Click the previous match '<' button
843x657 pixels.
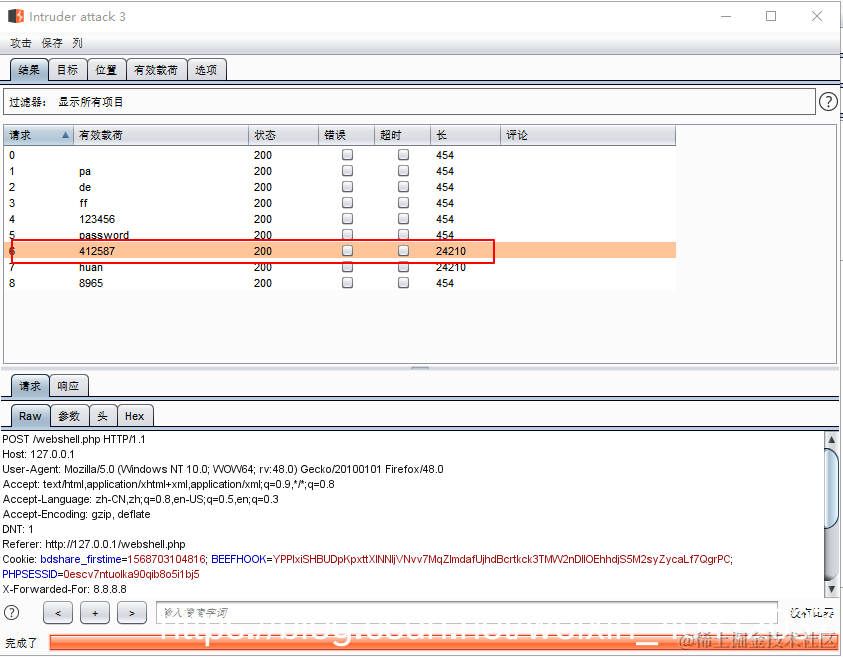tap(58, 613)
